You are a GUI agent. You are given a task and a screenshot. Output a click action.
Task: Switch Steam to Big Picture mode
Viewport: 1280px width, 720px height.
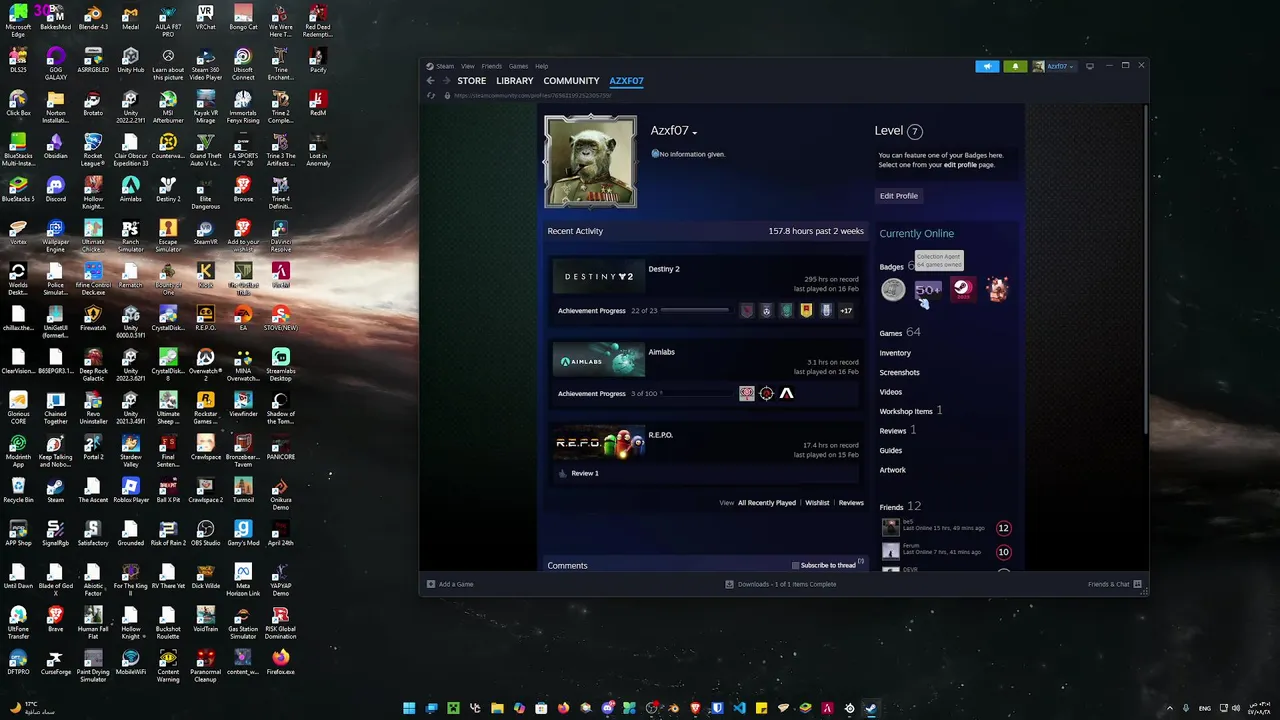[x=1090, y=66]
